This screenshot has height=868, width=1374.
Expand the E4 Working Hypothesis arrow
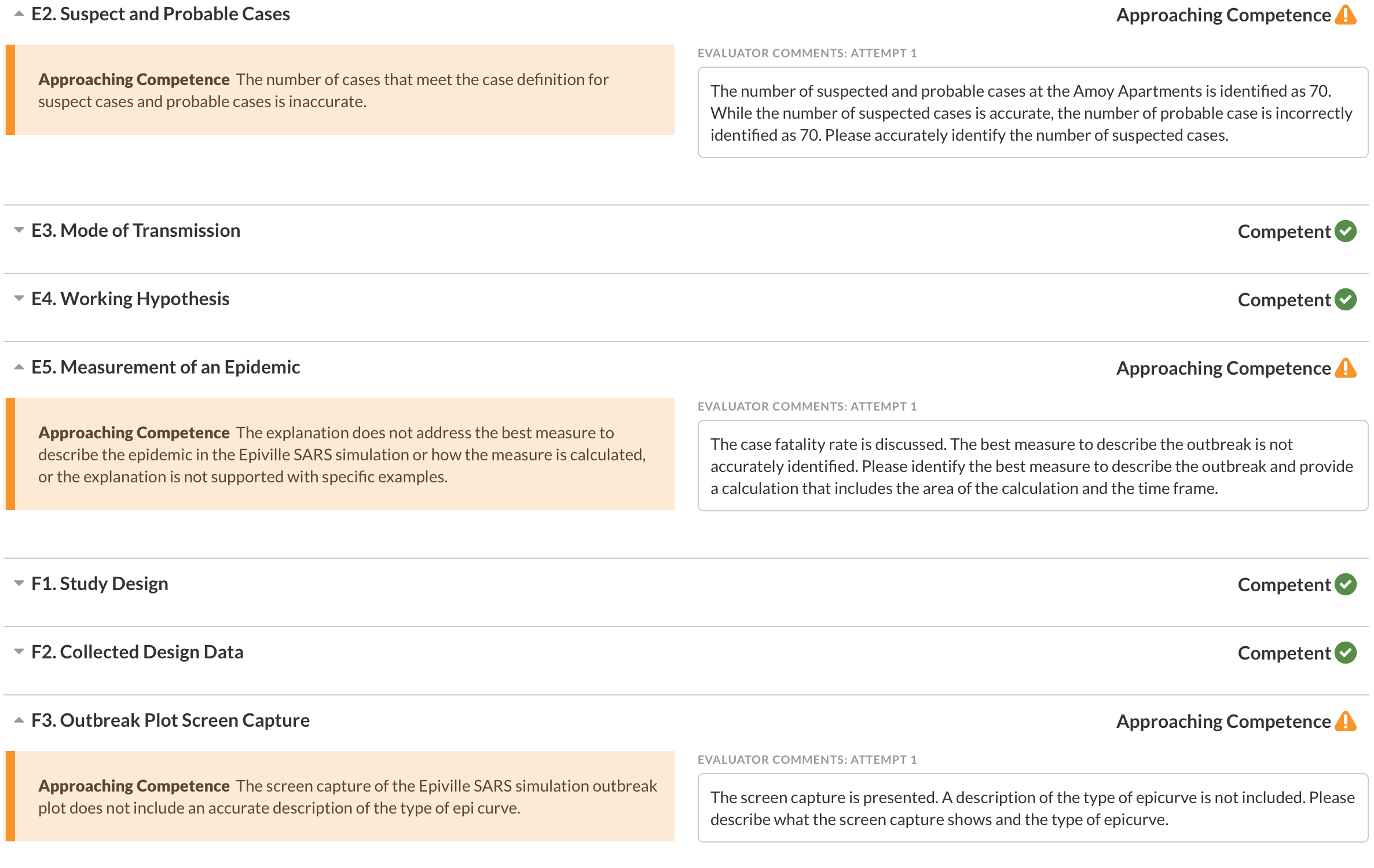(19, 299)
